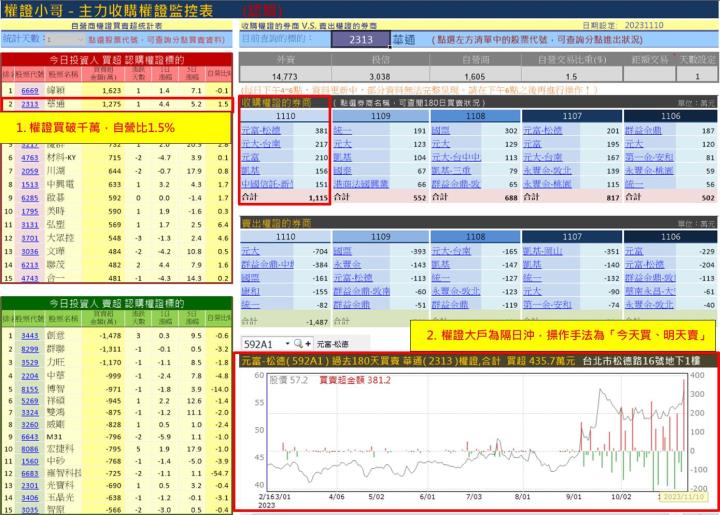Open stock code link 3406
720x515 pixels.
[30, 498]
